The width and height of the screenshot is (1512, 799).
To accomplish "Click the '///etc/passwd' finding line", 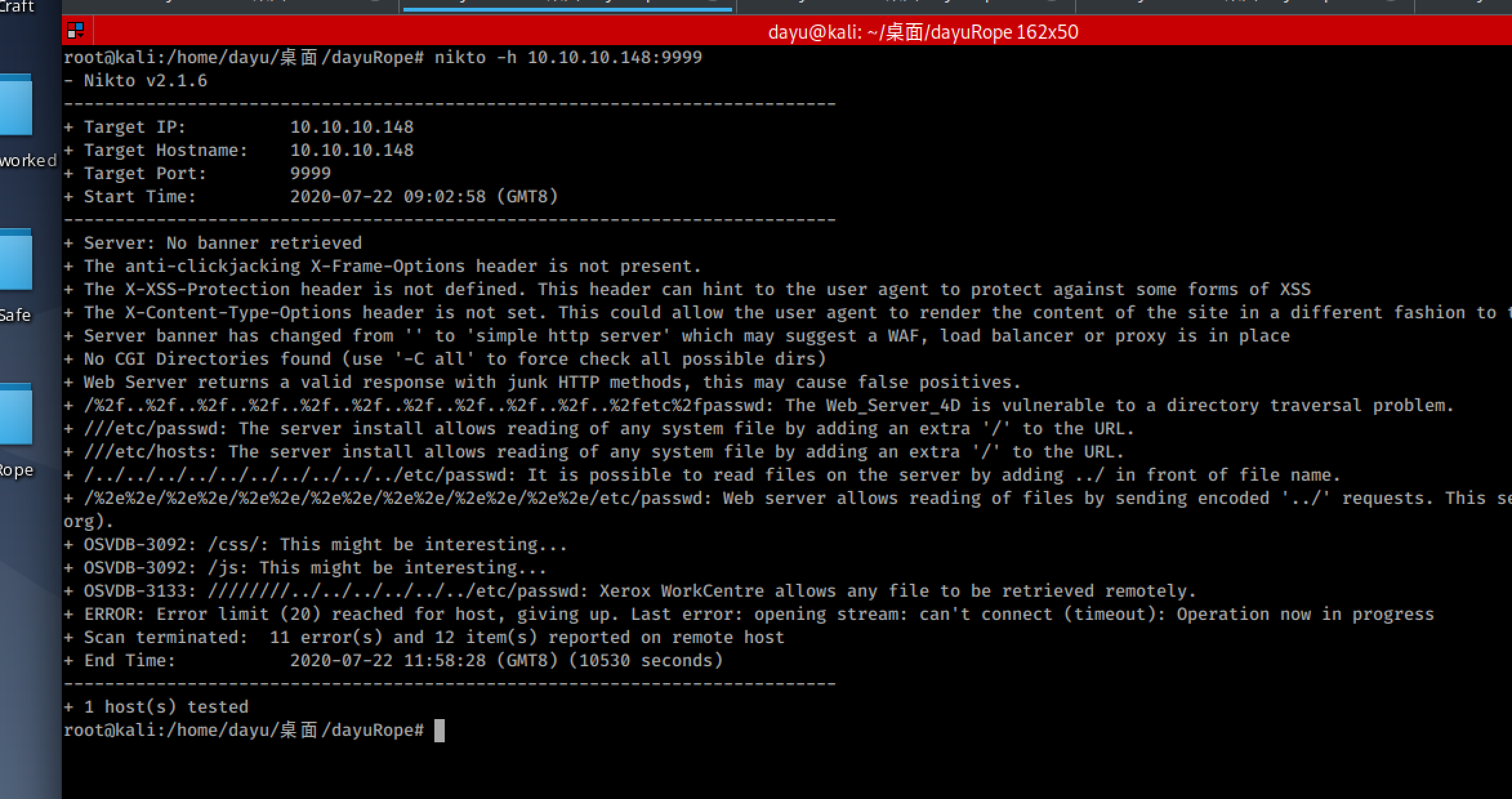I will point(599,428).
